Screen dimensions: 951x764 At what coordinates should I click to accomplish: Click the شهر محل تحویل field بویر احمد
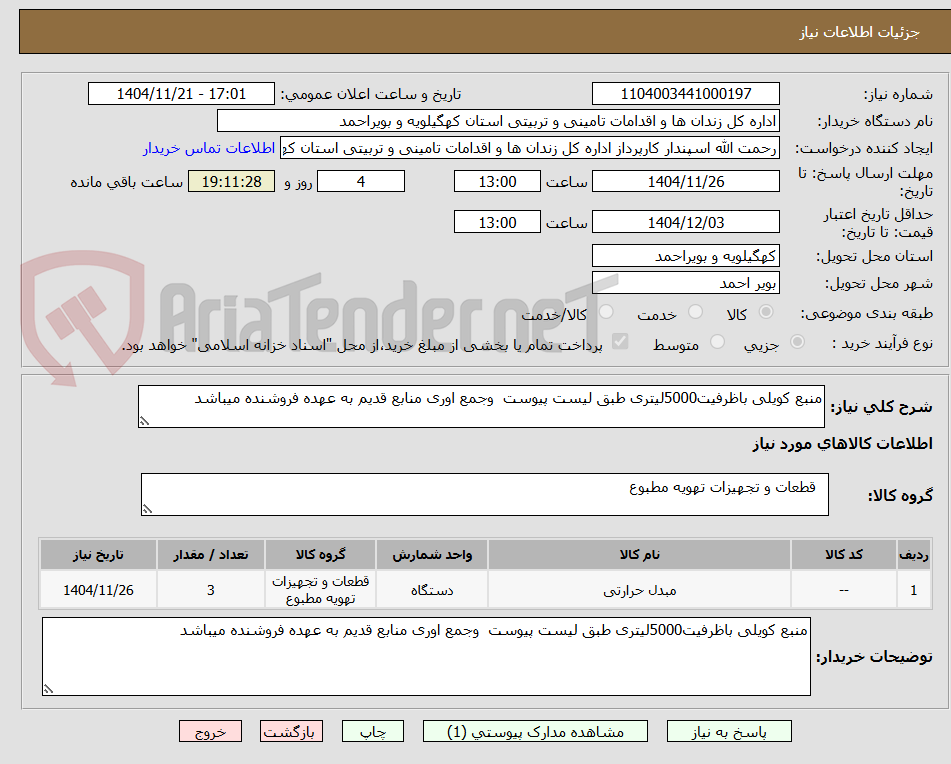tap(686, 283)
